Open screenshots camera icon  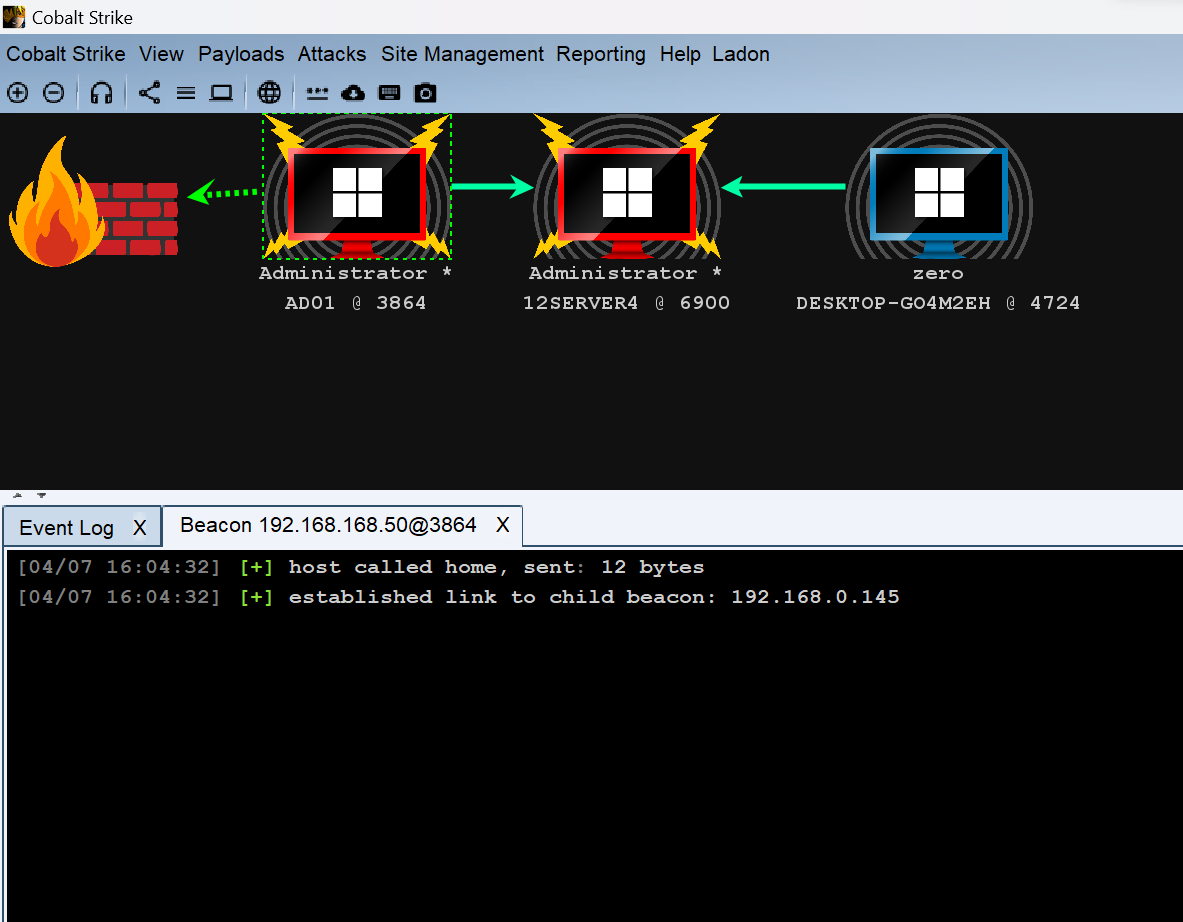[426, 93]
